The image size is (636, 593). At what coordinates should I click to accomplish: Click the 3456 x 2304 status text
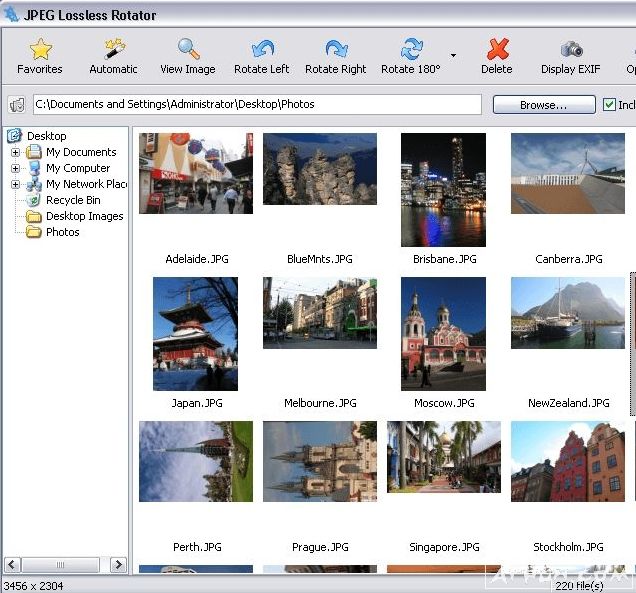click(34, 586)
